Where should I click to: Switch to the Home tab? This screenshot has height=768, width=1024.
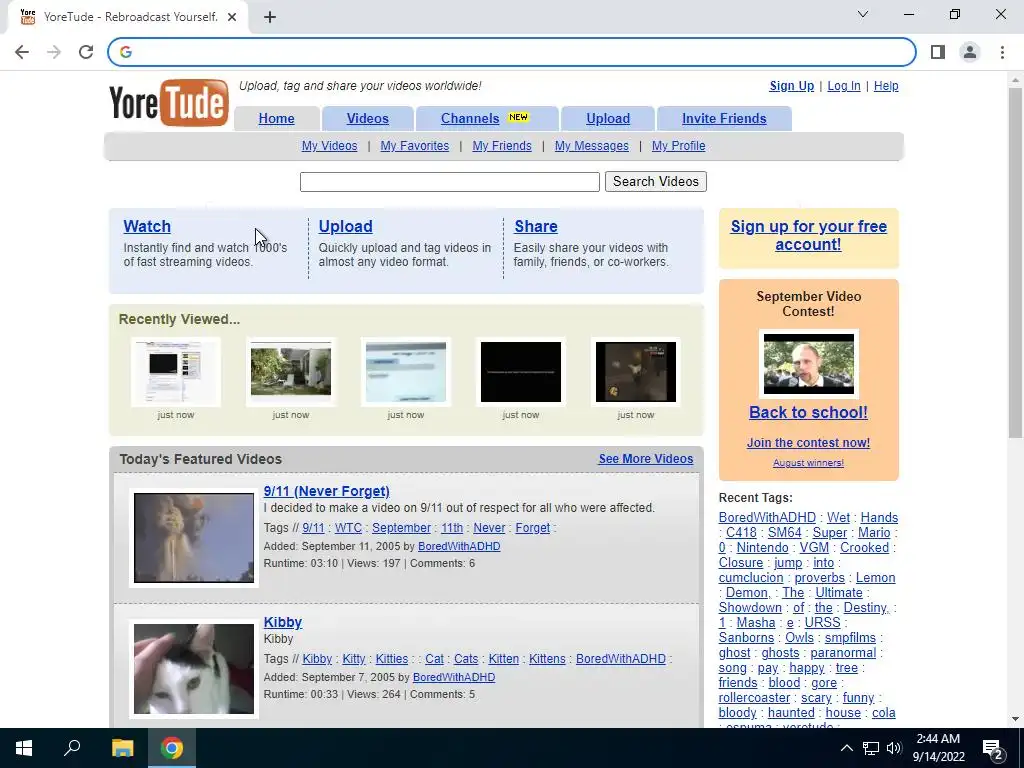click(x=276, y=118)
